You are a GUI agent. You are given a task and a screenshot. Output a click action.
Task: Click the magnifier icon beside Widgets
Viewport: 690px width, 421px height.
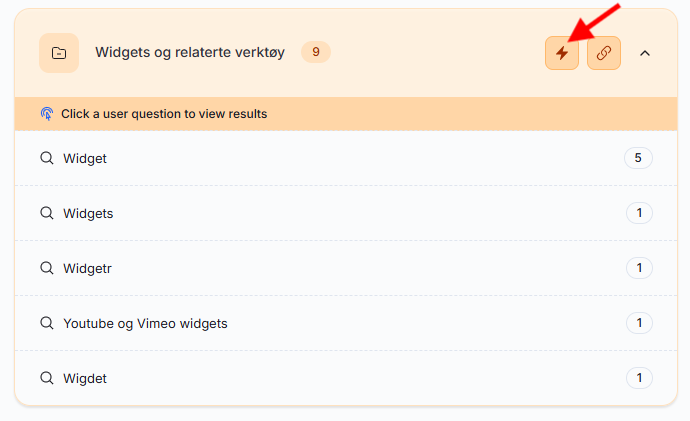click(x=46, y=213)
